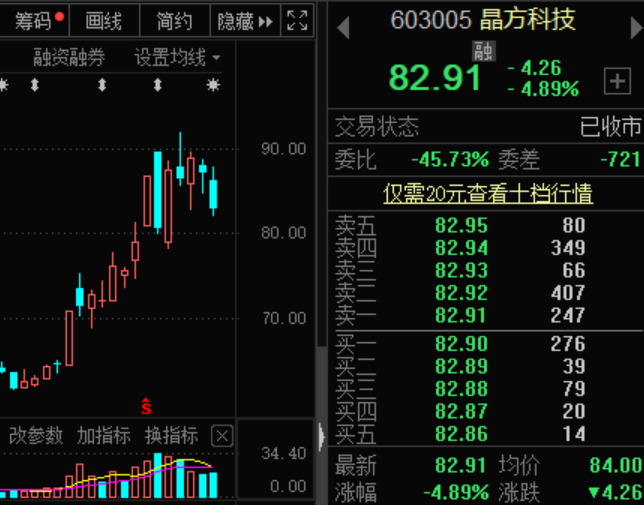The image size is (644, 505).
Task: Click 买一 volume 276
Action: [x=568, y=344]
